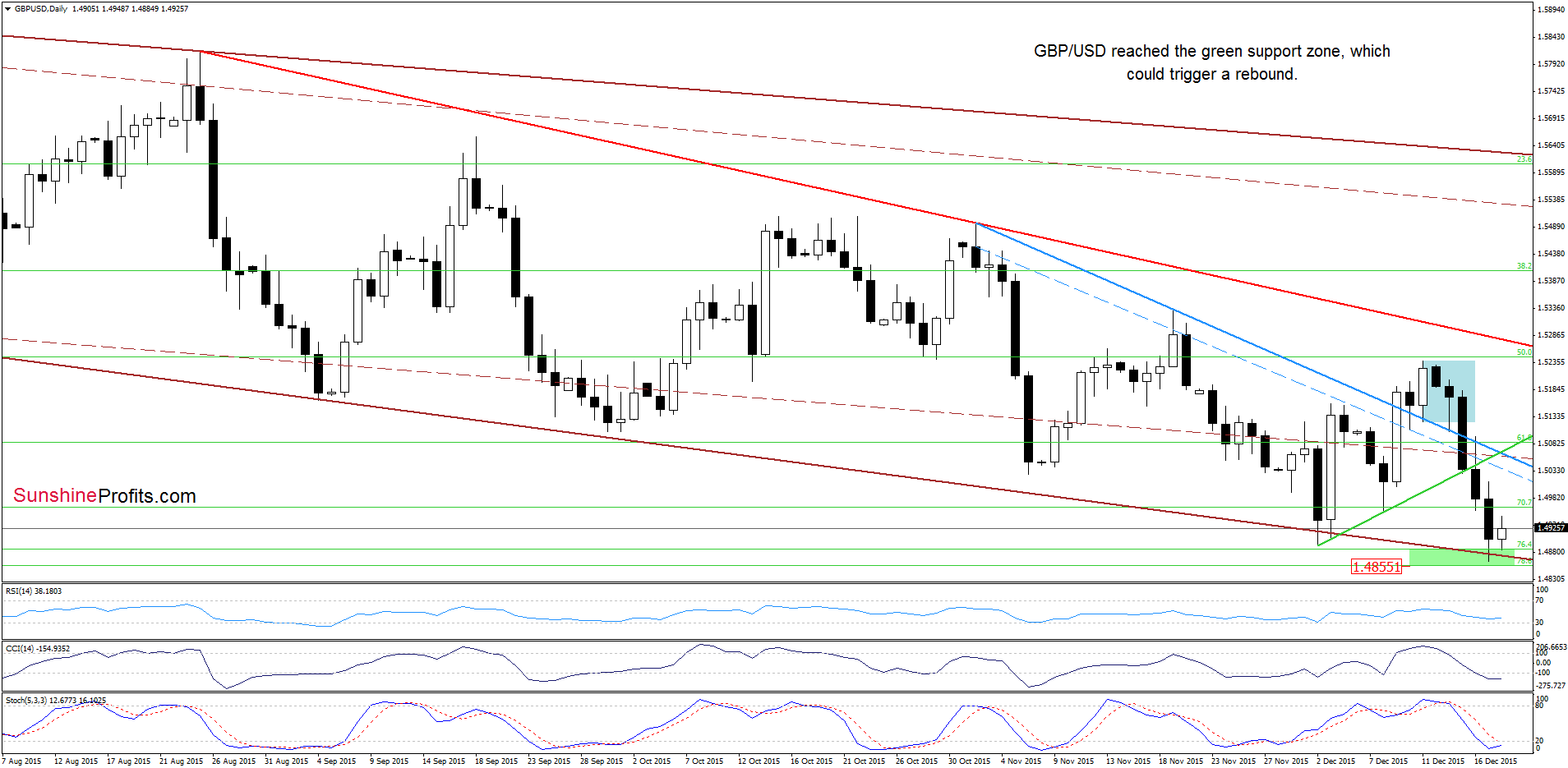Click the 1.50330 price axis label
Viewport: 1568px width, 768px height.
click(1551, 471)
